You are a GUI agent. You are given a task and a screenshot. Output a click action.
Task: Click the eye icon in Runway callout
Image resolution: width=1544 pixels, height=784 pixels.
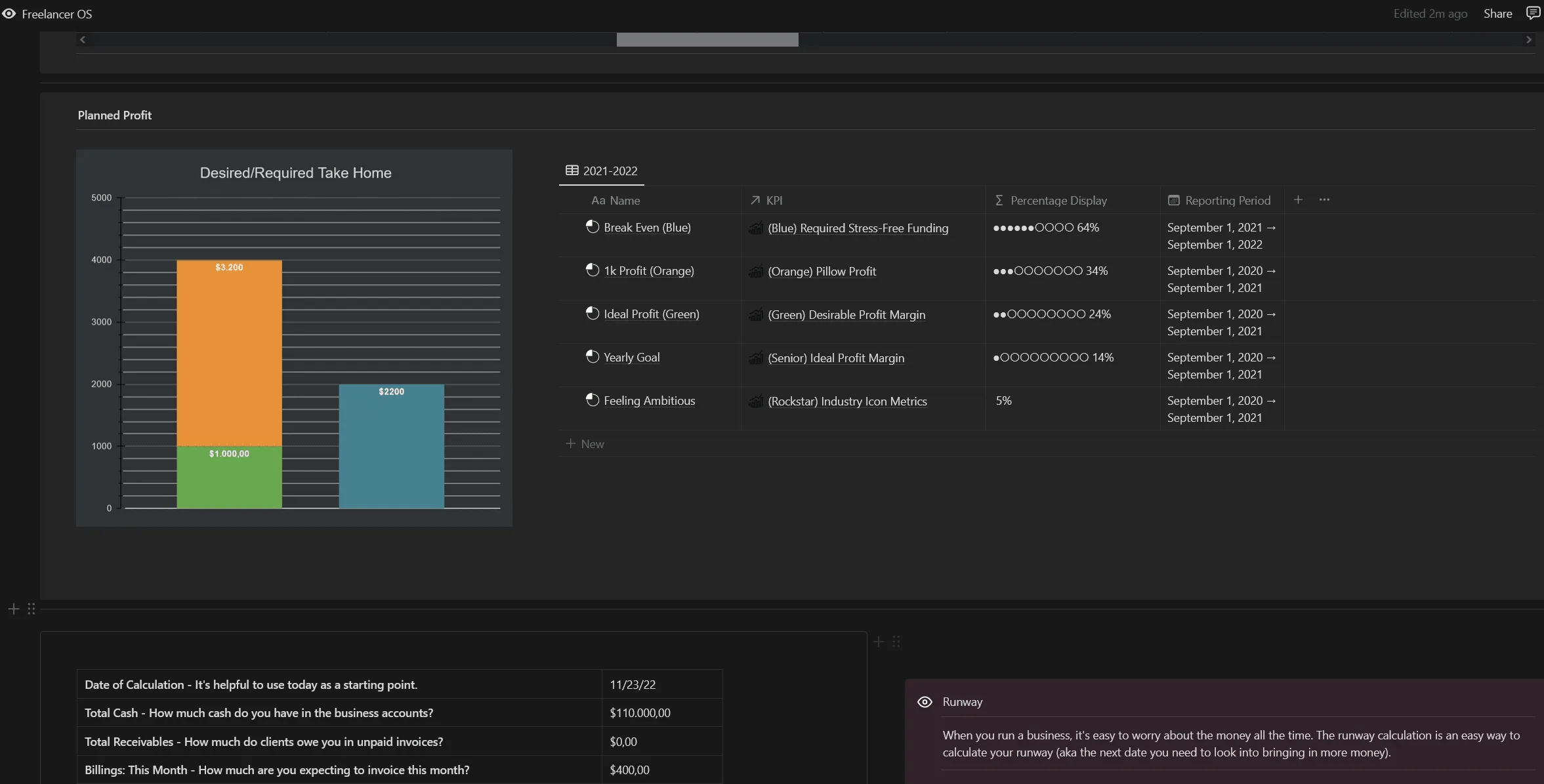925,702
